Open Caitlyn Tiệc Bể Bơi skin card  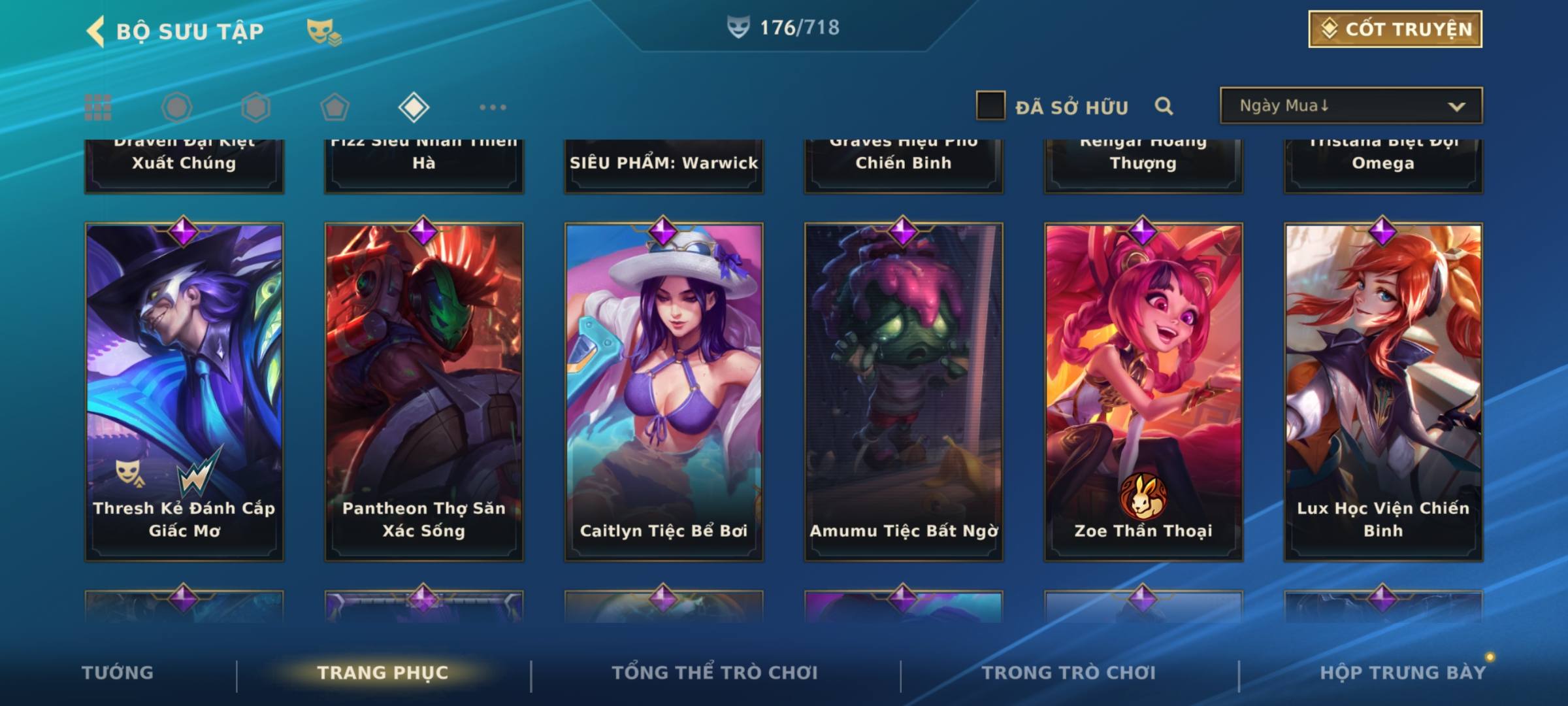(664, 392)
